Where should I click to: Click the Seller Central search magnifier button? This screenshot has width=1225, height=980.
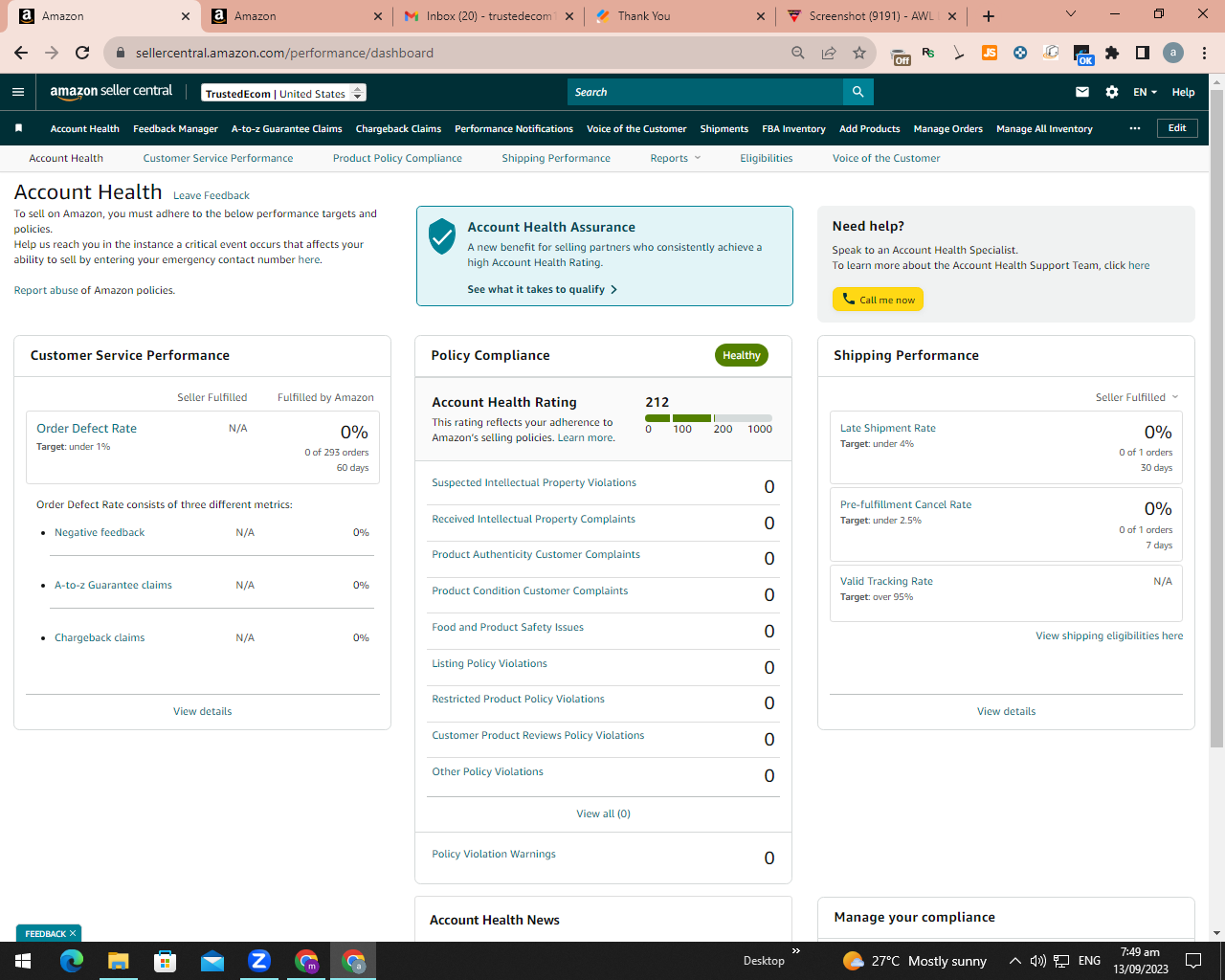(858, 92)
